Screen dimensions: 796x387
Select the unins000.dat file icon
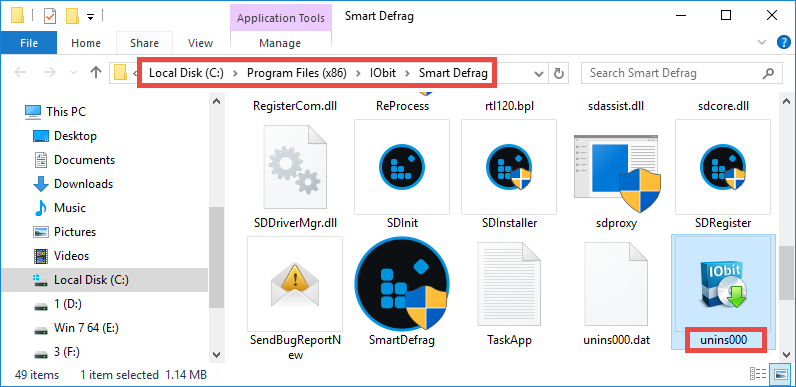click(616, 283)
